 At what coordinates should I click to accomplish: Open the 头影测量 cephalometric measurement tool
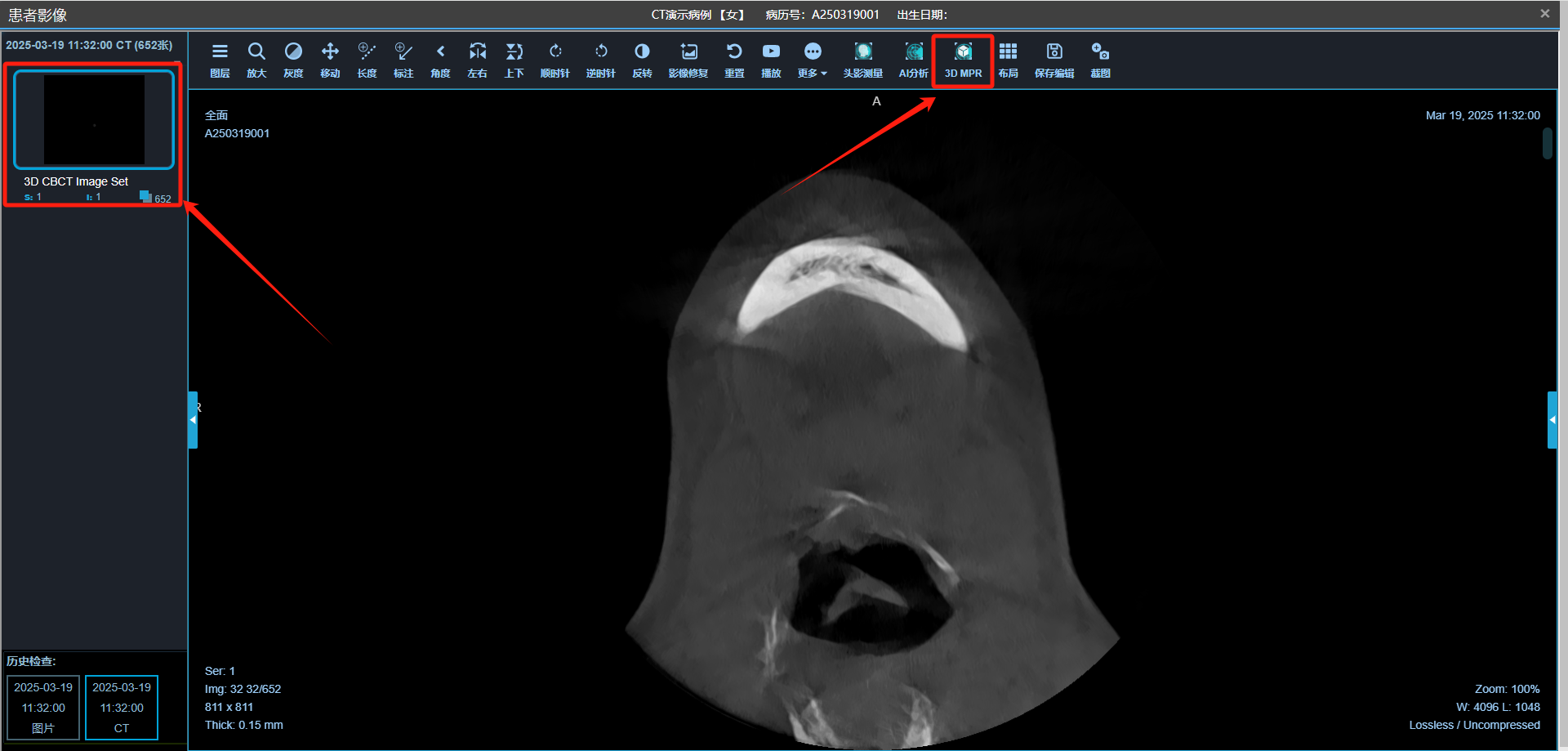862,59
